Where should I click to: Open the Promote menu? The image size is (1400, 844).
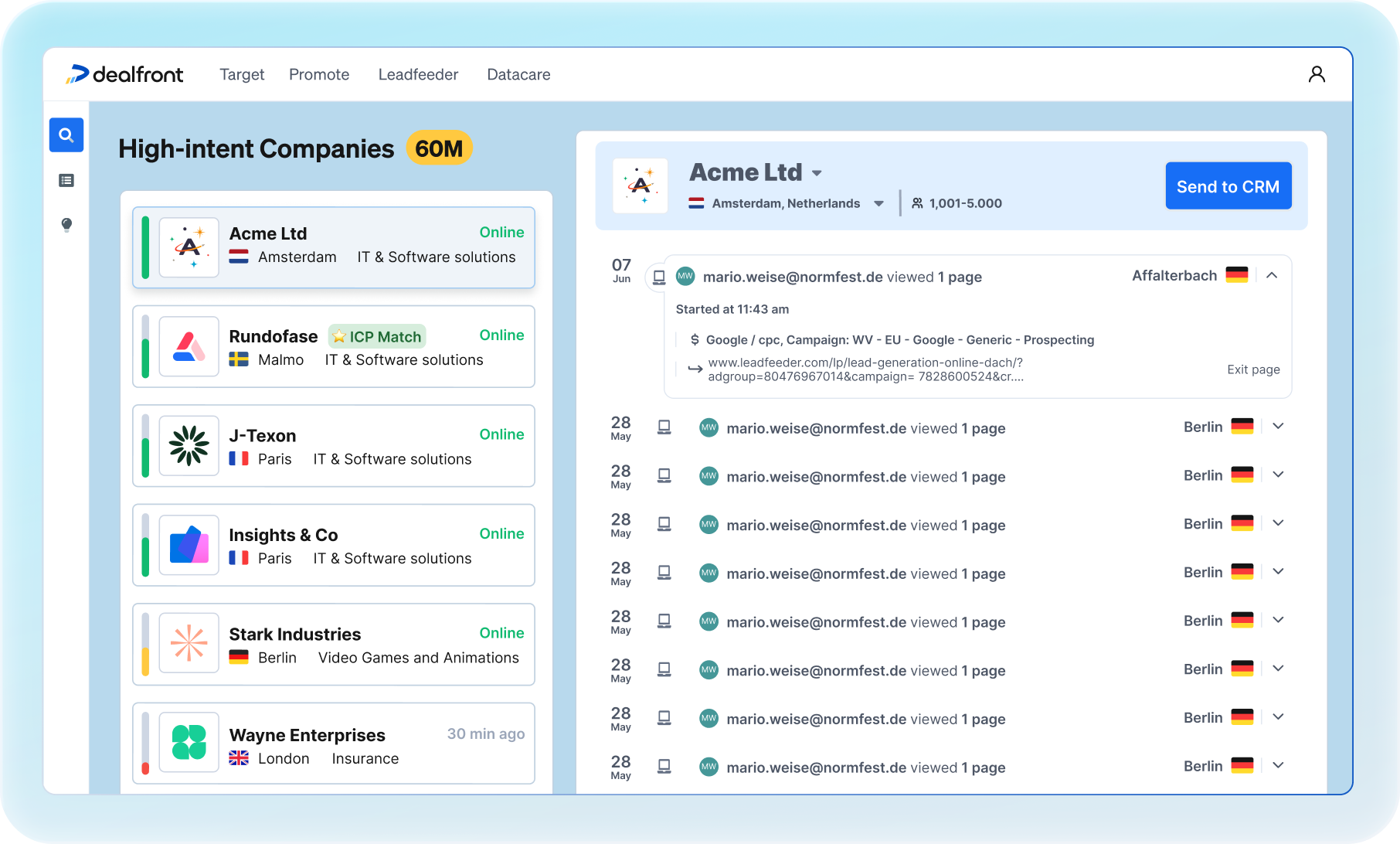(319, 74)
